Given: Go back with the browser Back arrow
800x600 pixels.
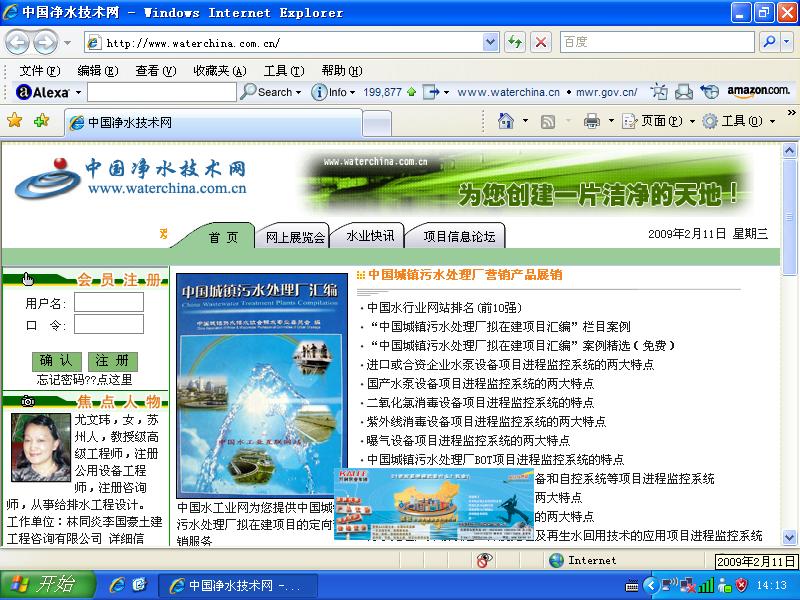Looking at the screenshot, I should point(17,42).
